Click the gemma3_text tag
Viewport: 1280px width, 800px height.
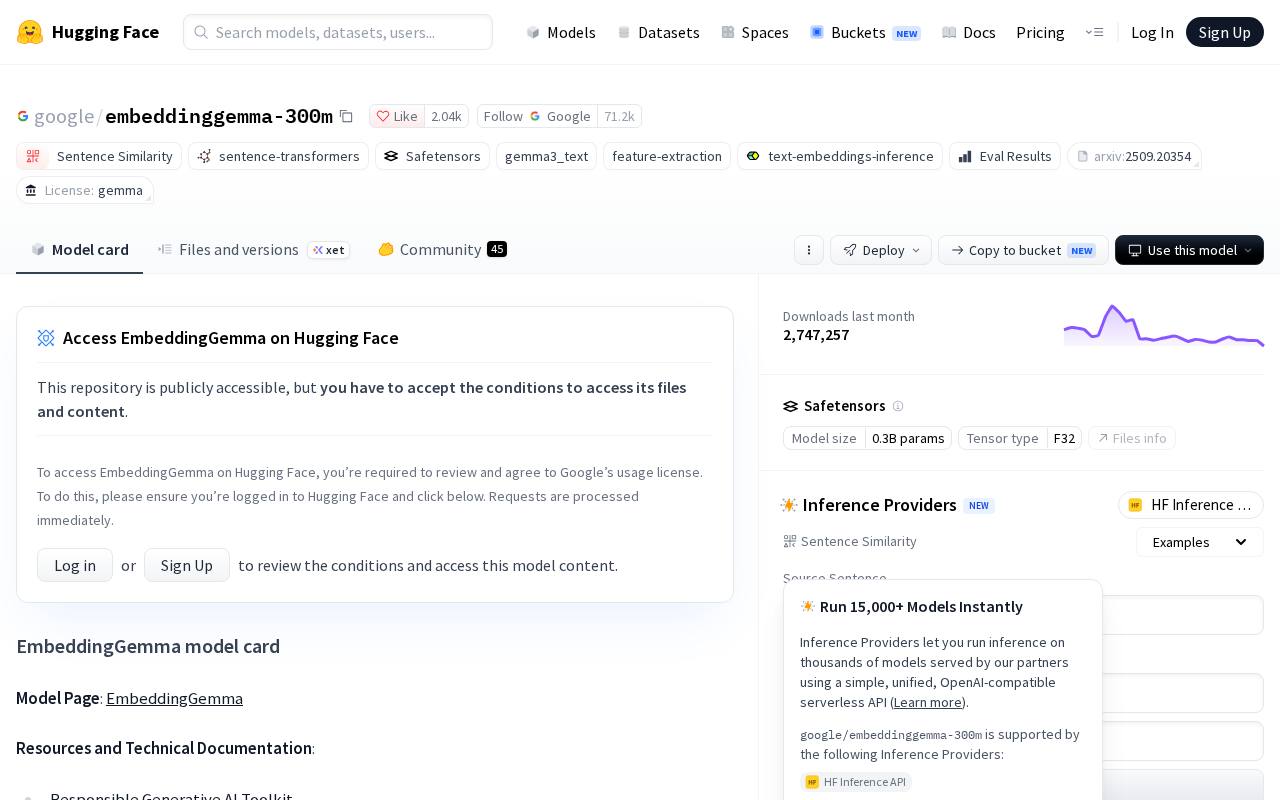(x=546, y=156)
